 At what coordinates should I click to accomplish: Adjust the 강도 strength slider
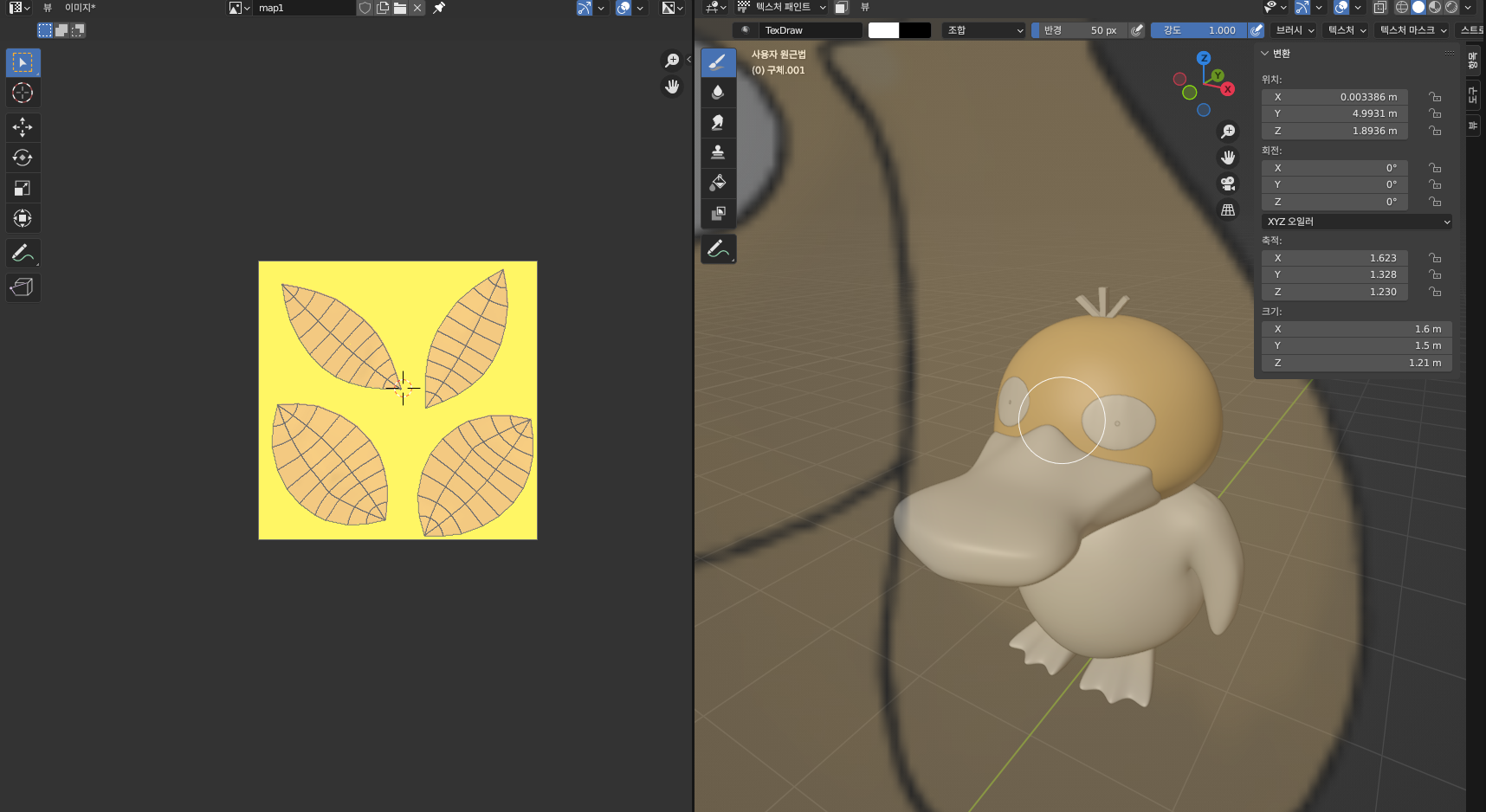pyautogui.click(x=1199, y=30)
